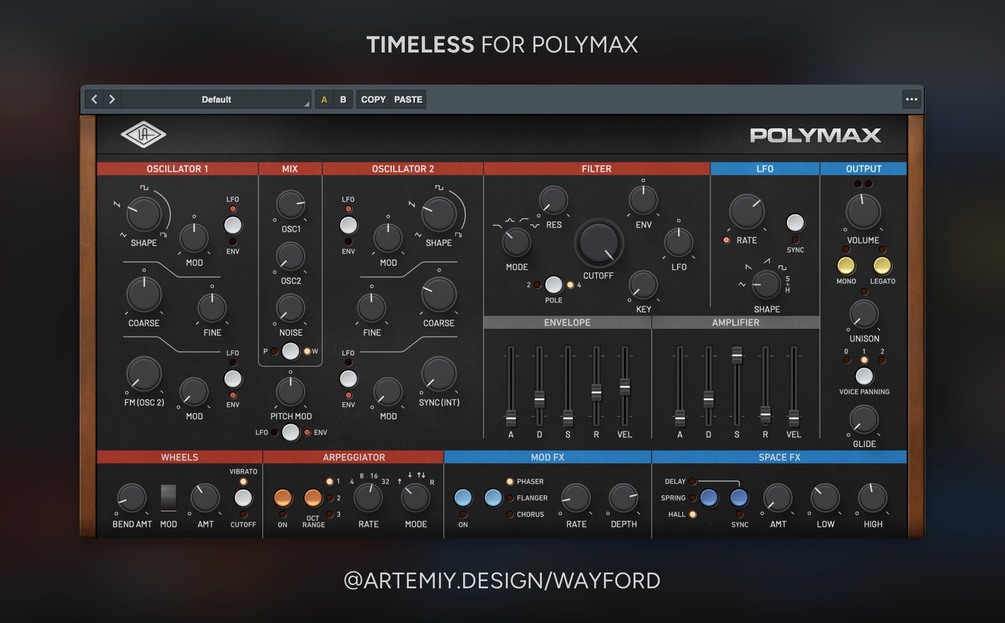
Task: Click the FM (OSC 2) knob
Action: [144, 374]
